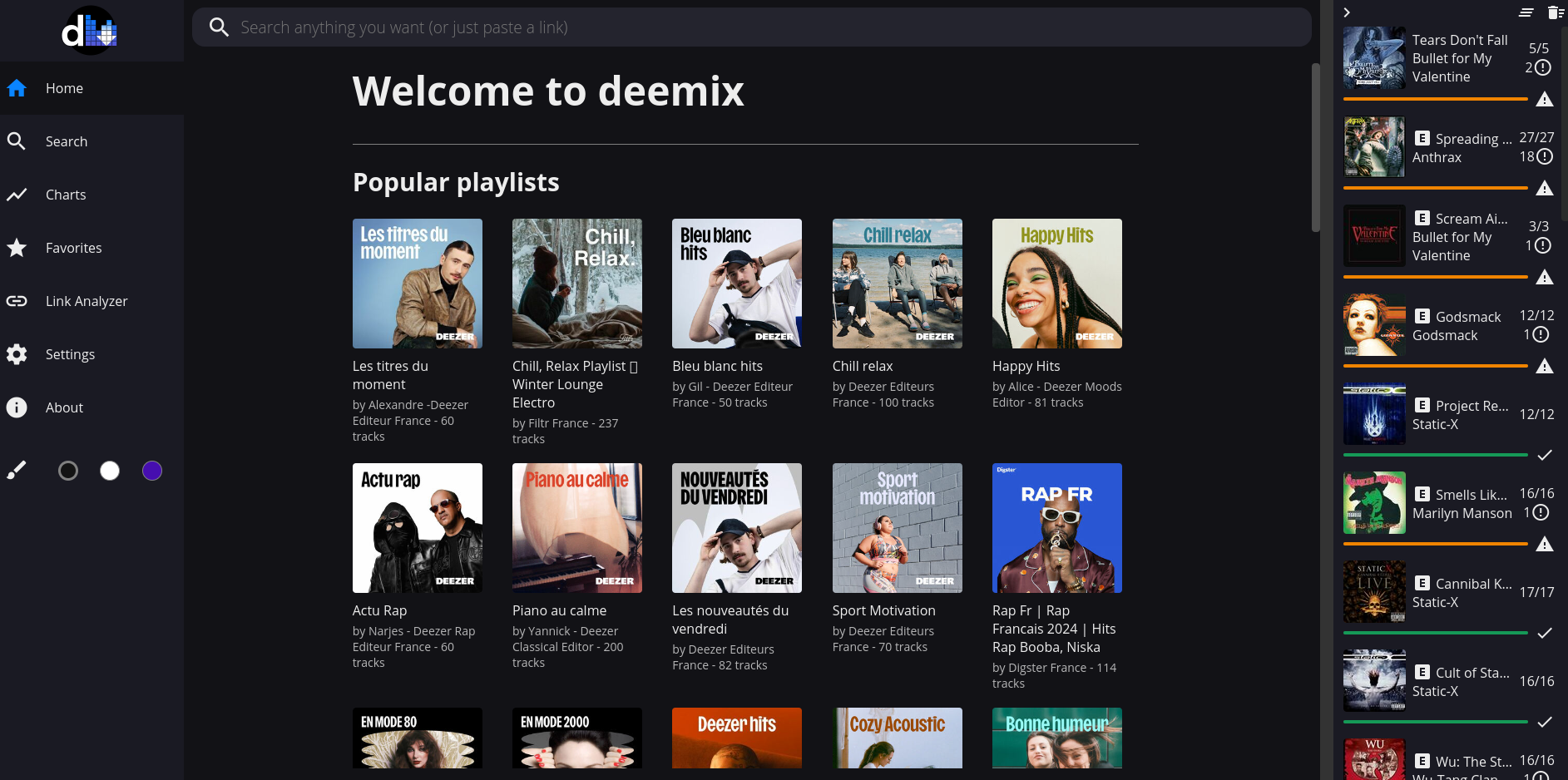Go to Favorites in the sidebar

pos(73,248)
